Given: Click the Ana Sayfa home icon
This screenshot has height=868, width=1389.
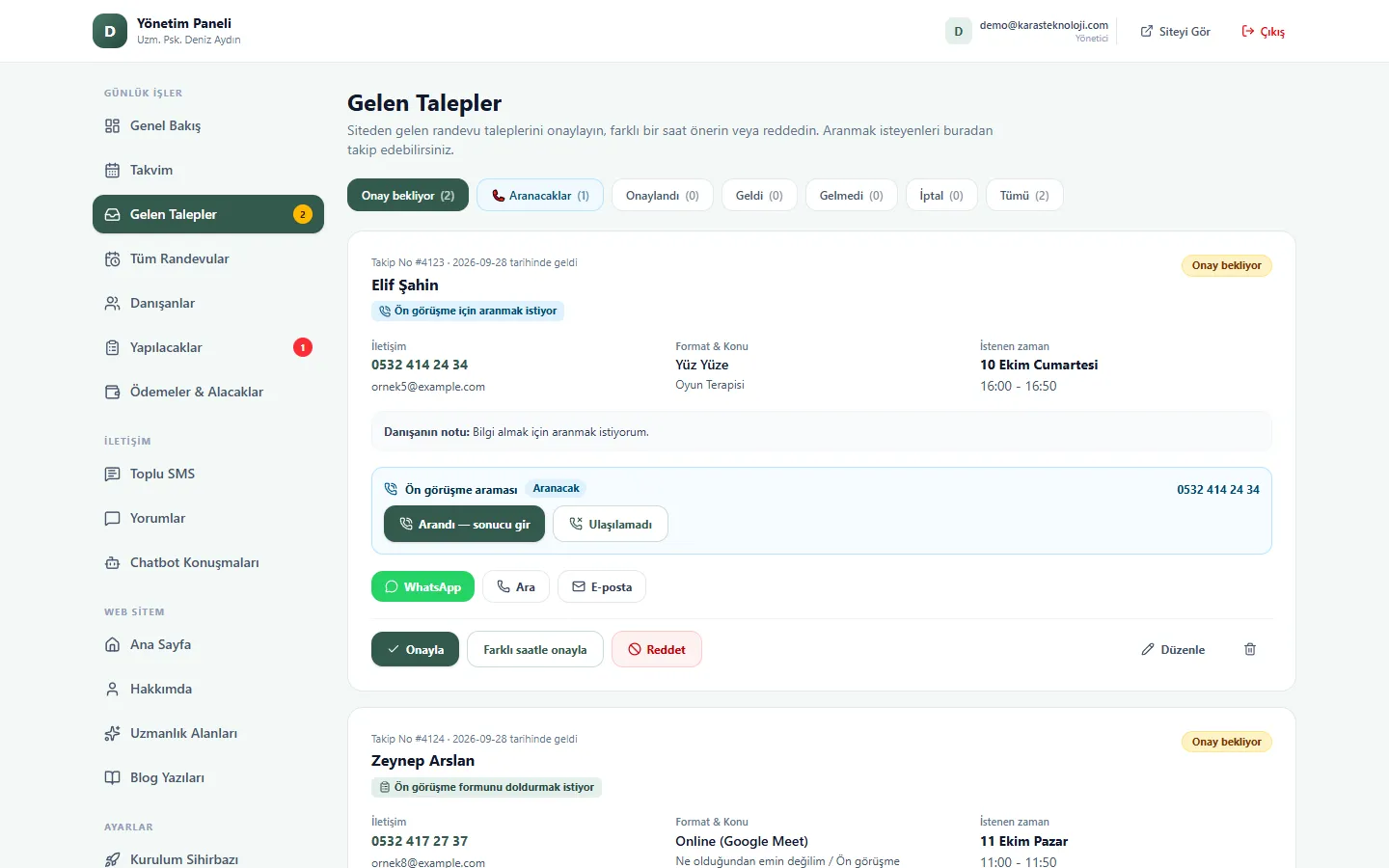Looking at the screenshot, I should tap(112, 644).
